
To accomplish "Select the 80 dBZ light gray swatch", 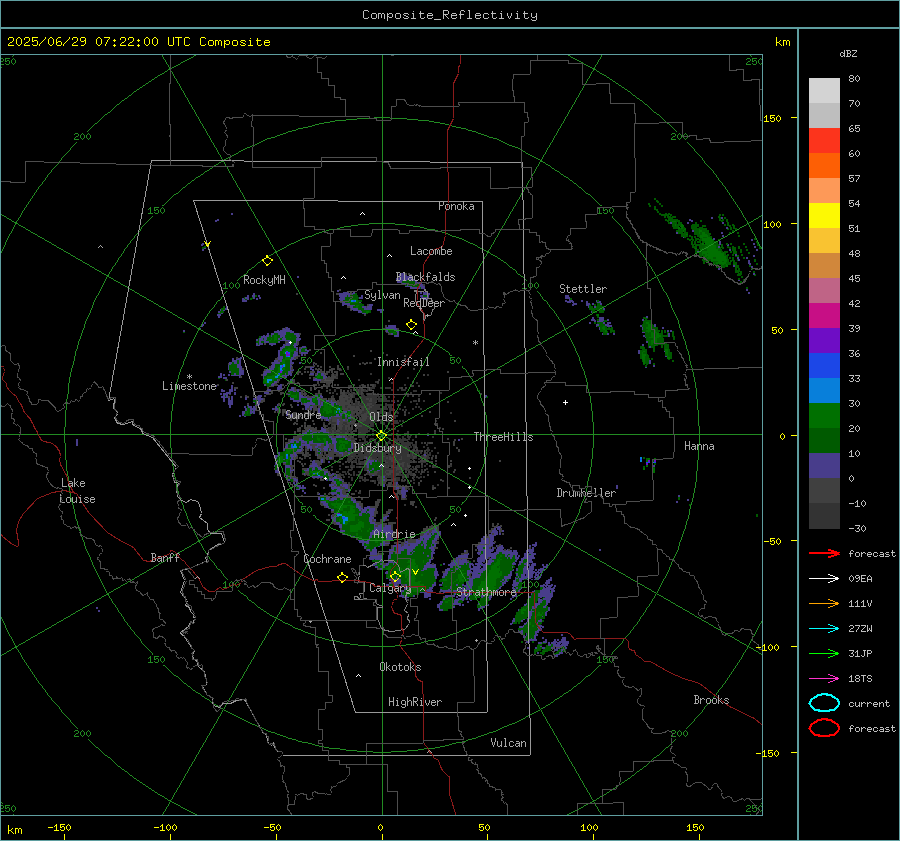I will (x=824, y=90).
